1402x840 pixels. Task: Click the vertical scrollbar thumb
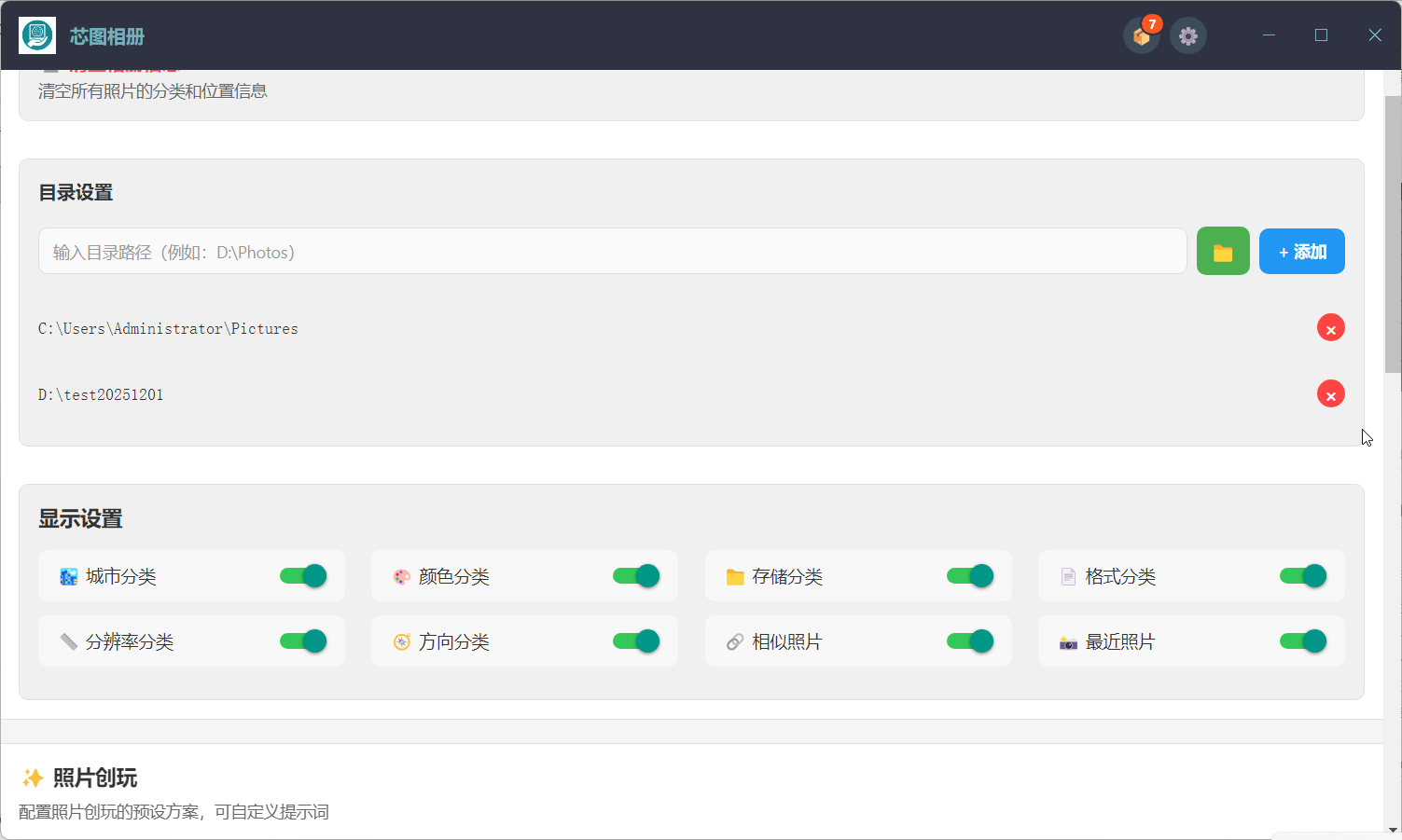point(1393,233)
